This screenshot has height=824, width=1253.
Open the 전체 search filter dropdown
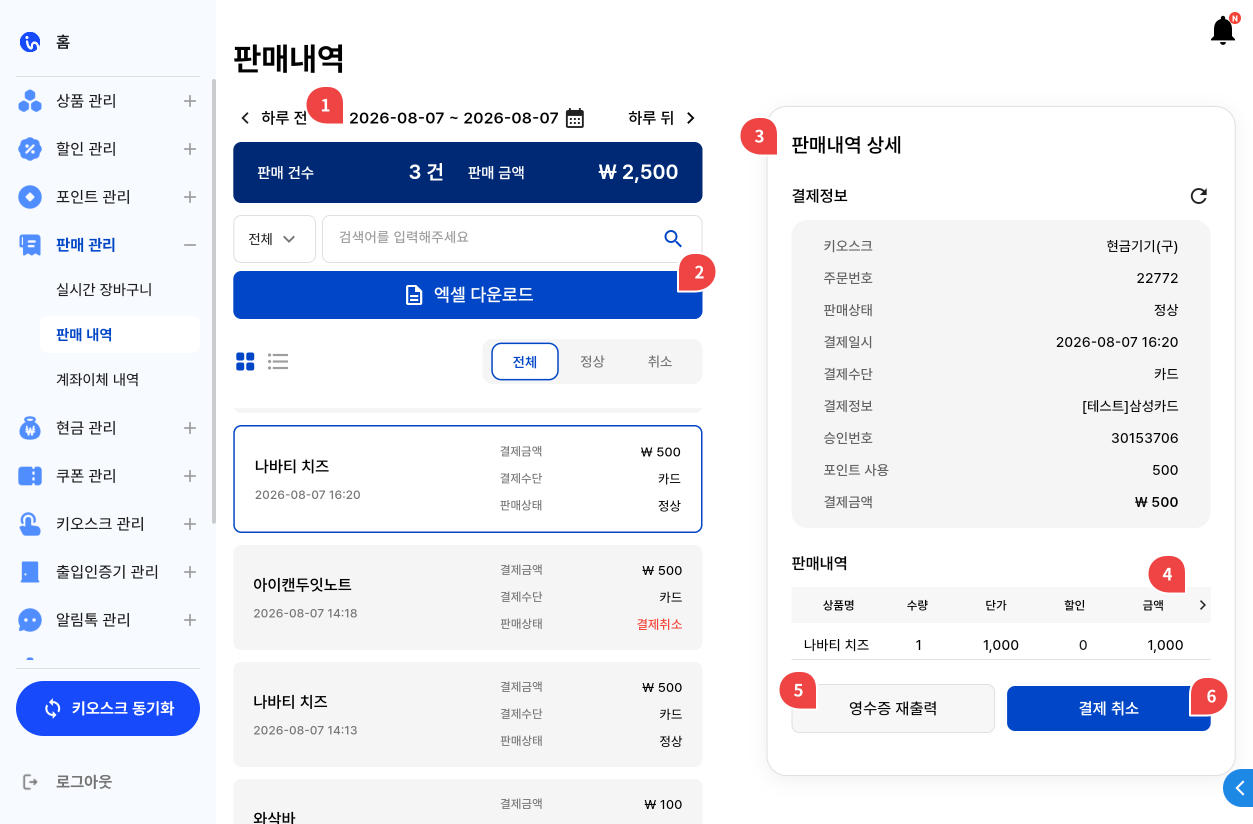point(274,239)
